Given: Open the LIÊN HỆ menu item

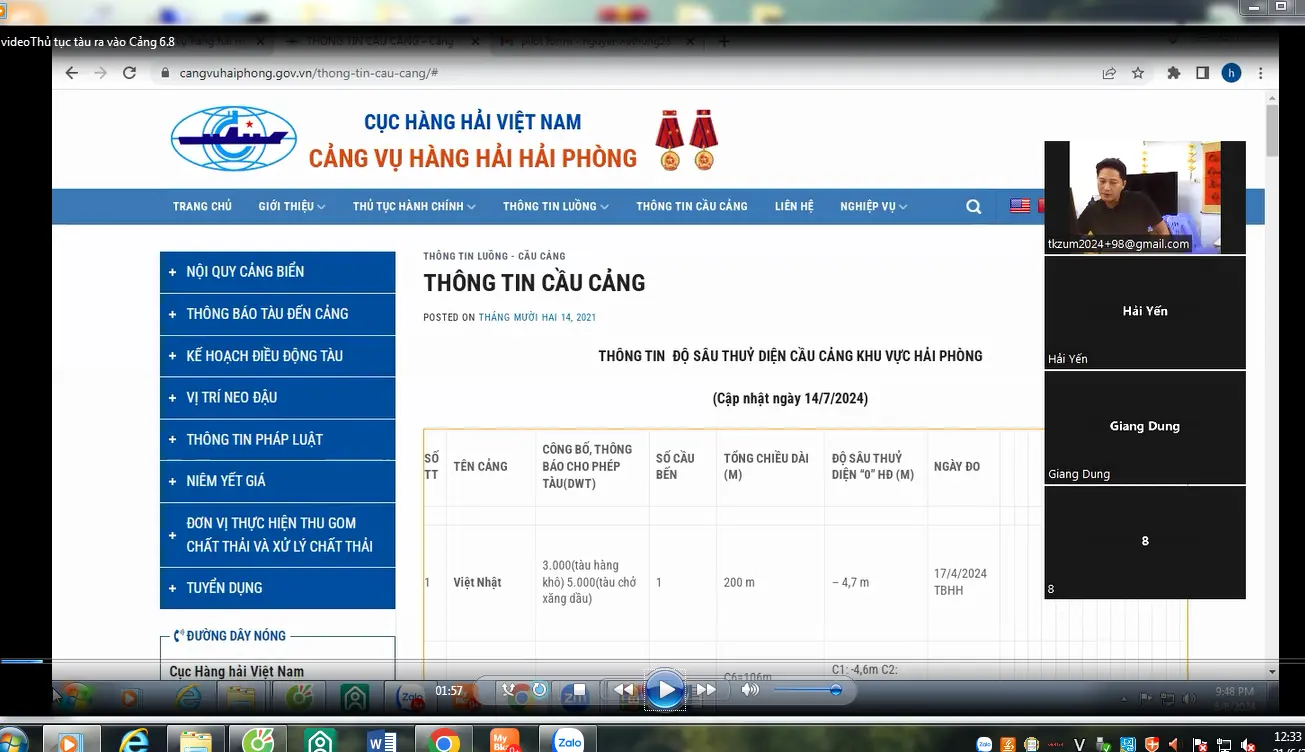Looking at the screenshot, I should click(794, 206).
